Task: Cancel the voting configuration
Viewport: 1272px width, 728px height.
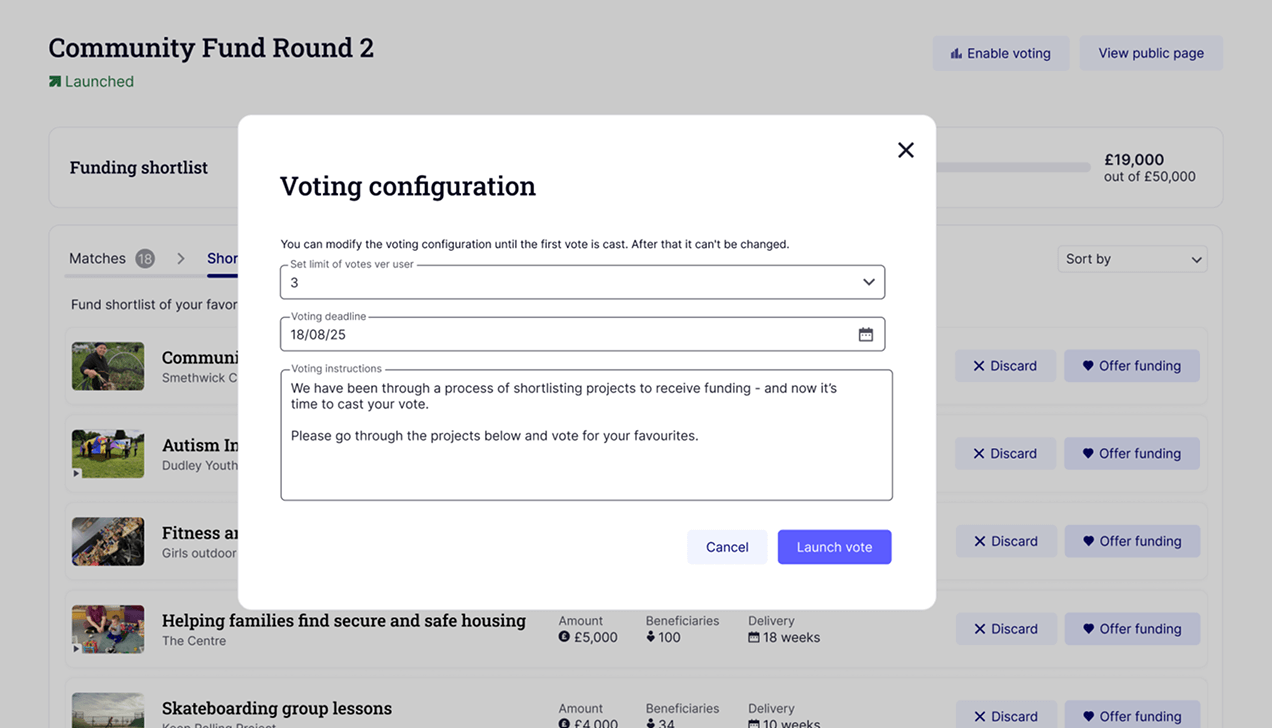Action: pos(727,547)
